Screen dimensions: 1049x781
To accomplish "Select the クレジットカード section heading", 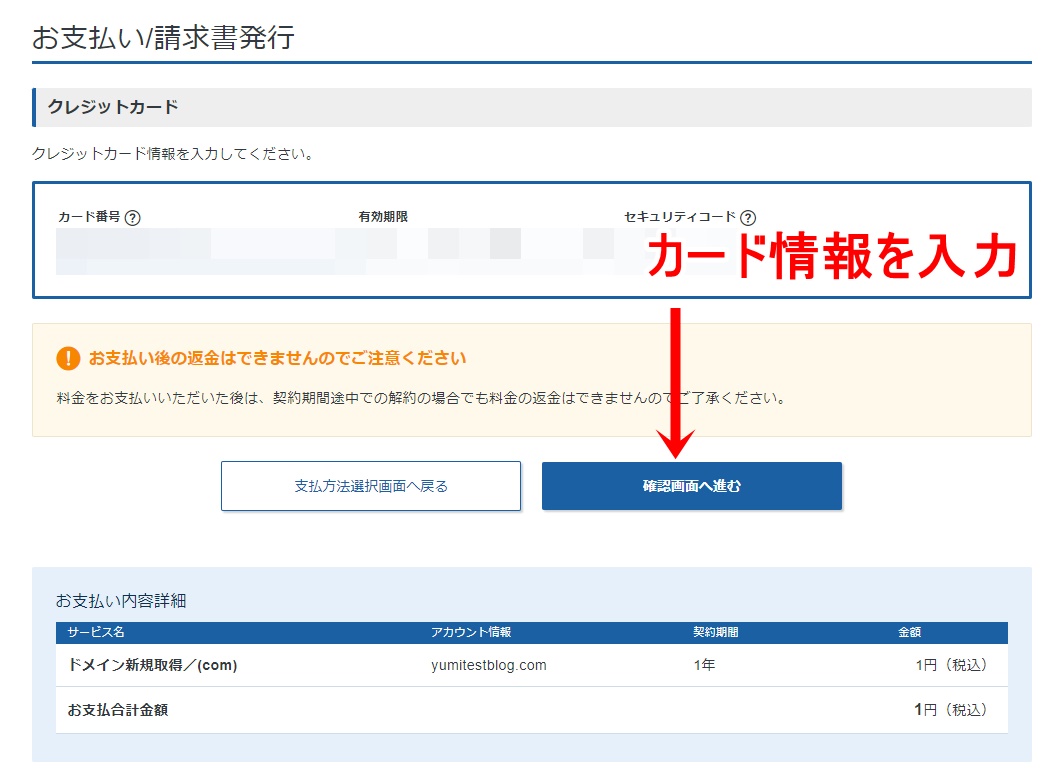I will pyautogui.click(x=113, y=107).
